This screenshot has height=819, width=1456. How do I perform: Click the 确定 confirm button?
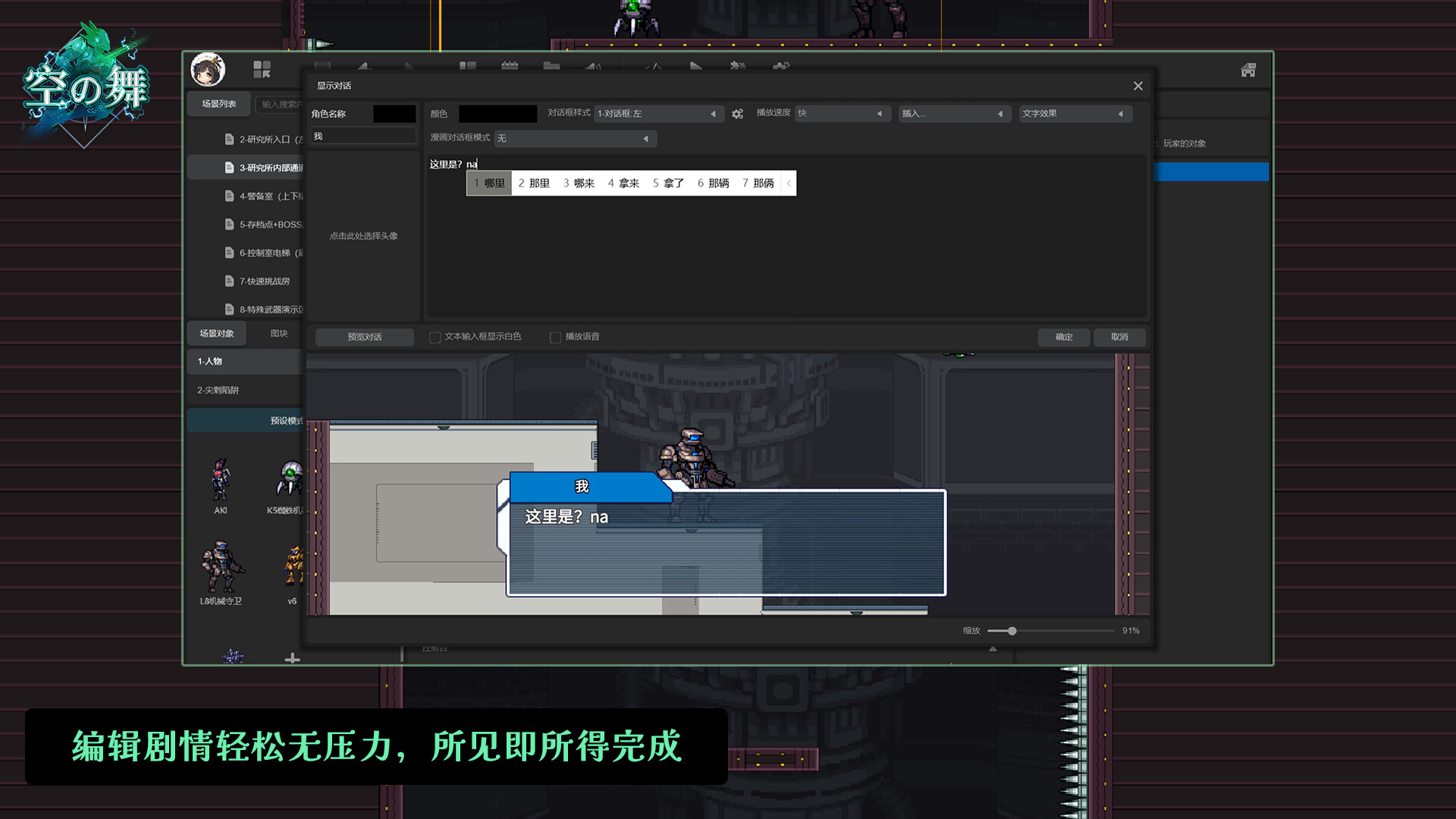point(1063,337)
